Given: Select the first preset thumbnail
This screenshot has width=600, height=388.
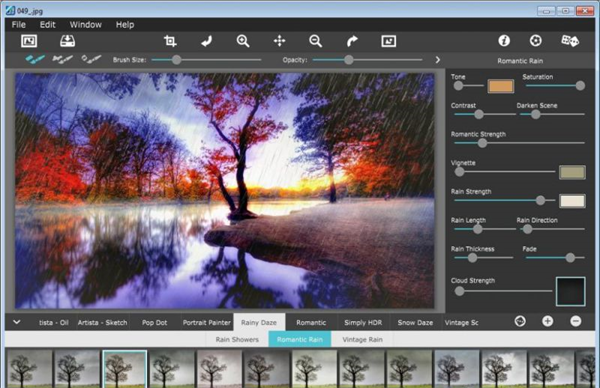Looking at the screenshot, I should [29, 369].
